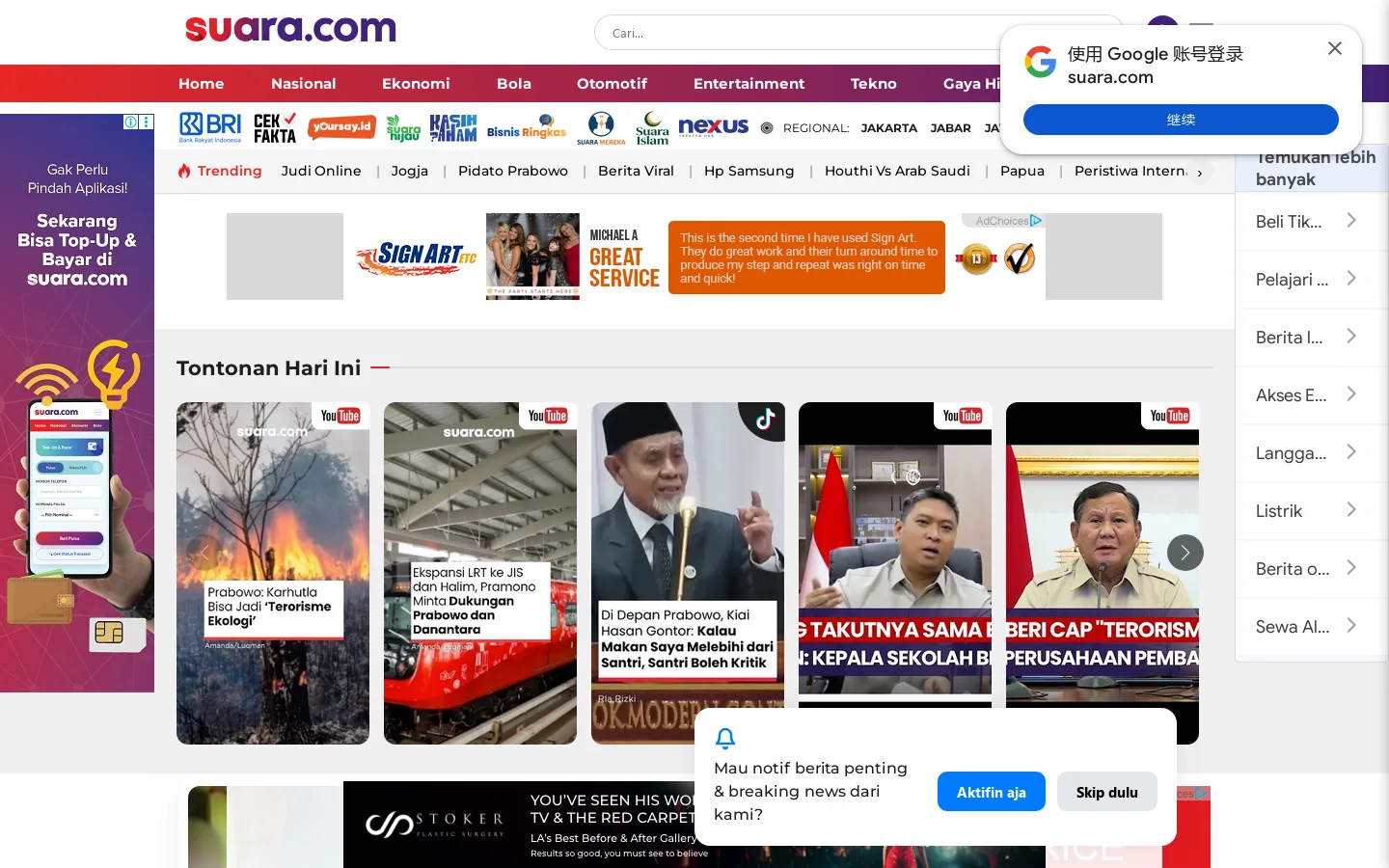Expand the 'Berita I...' row chevron

[1351, 337]
